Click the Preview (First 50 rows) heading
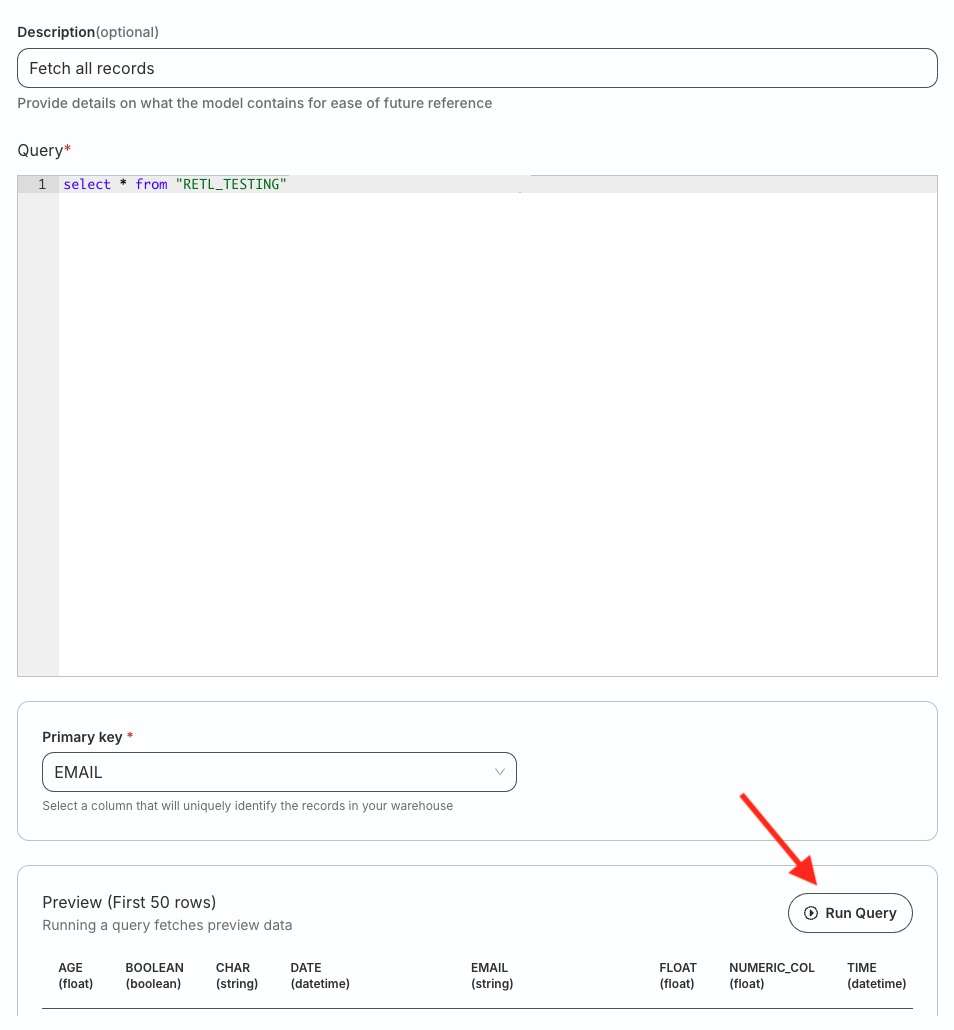954x1030 pixels. pos(129,902)
